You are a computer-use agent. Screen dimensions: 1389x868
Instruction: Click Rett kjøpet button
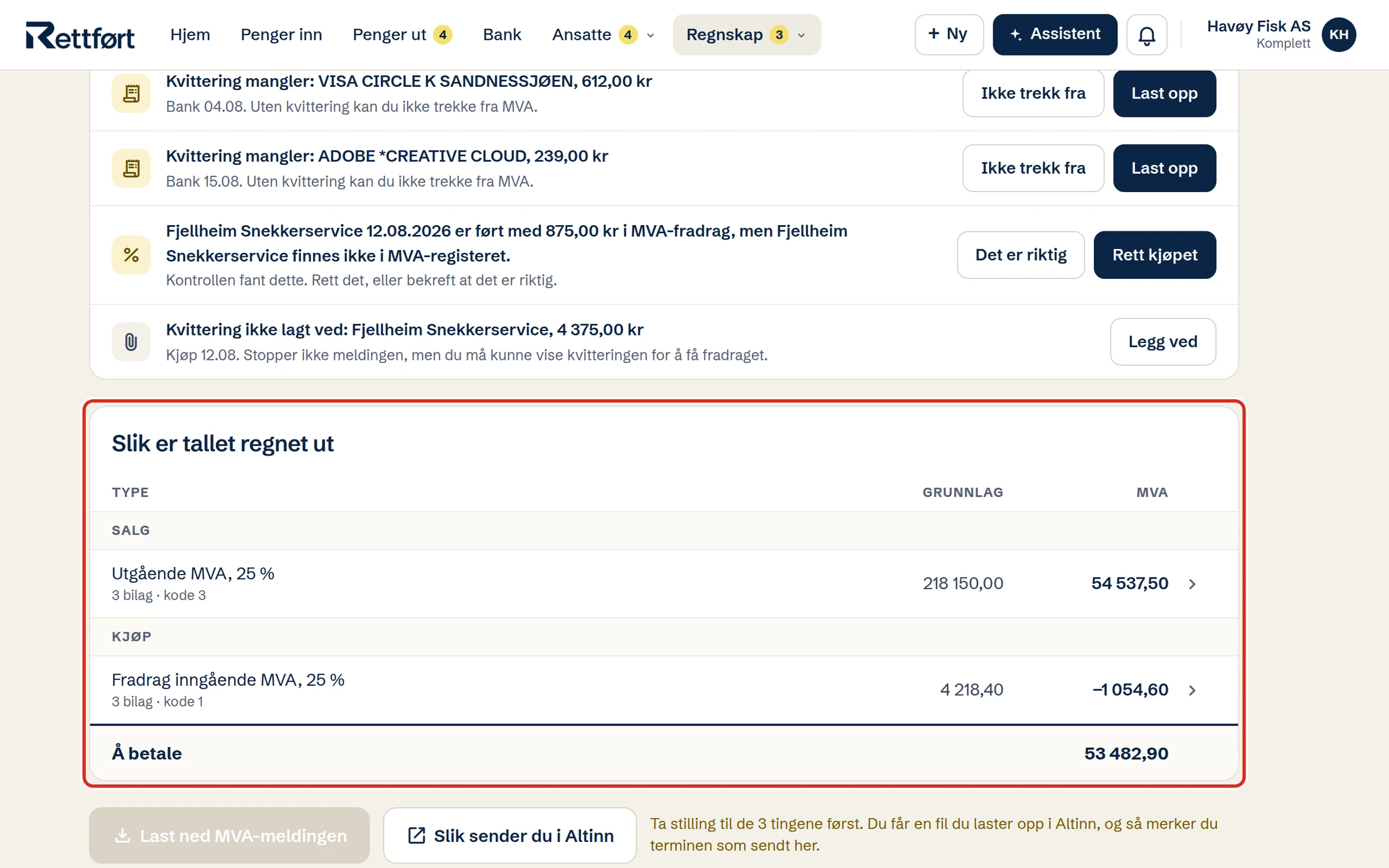[x=1155, y=255]
